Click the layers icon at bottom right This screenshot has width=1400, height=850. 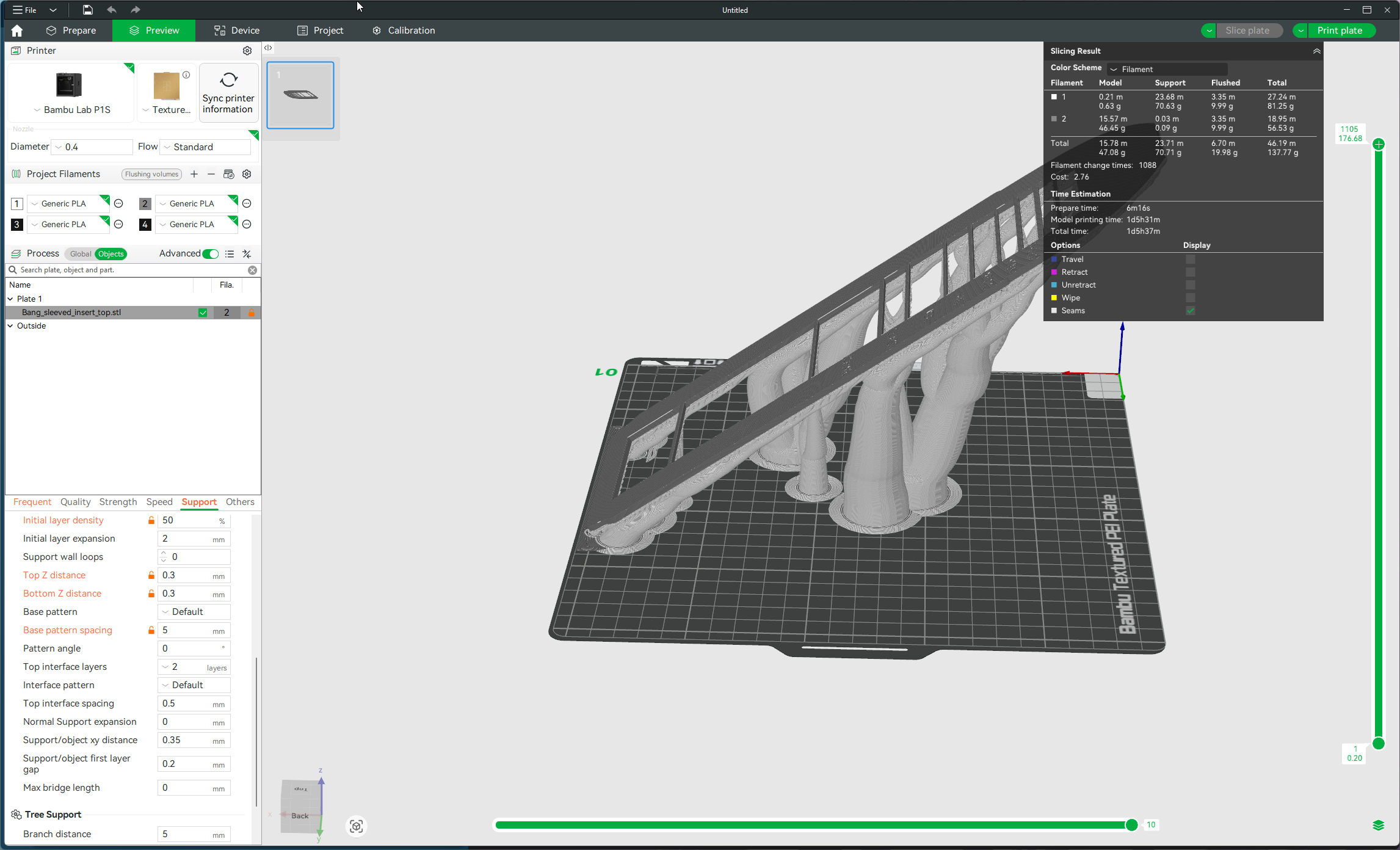pos(1378,826)
